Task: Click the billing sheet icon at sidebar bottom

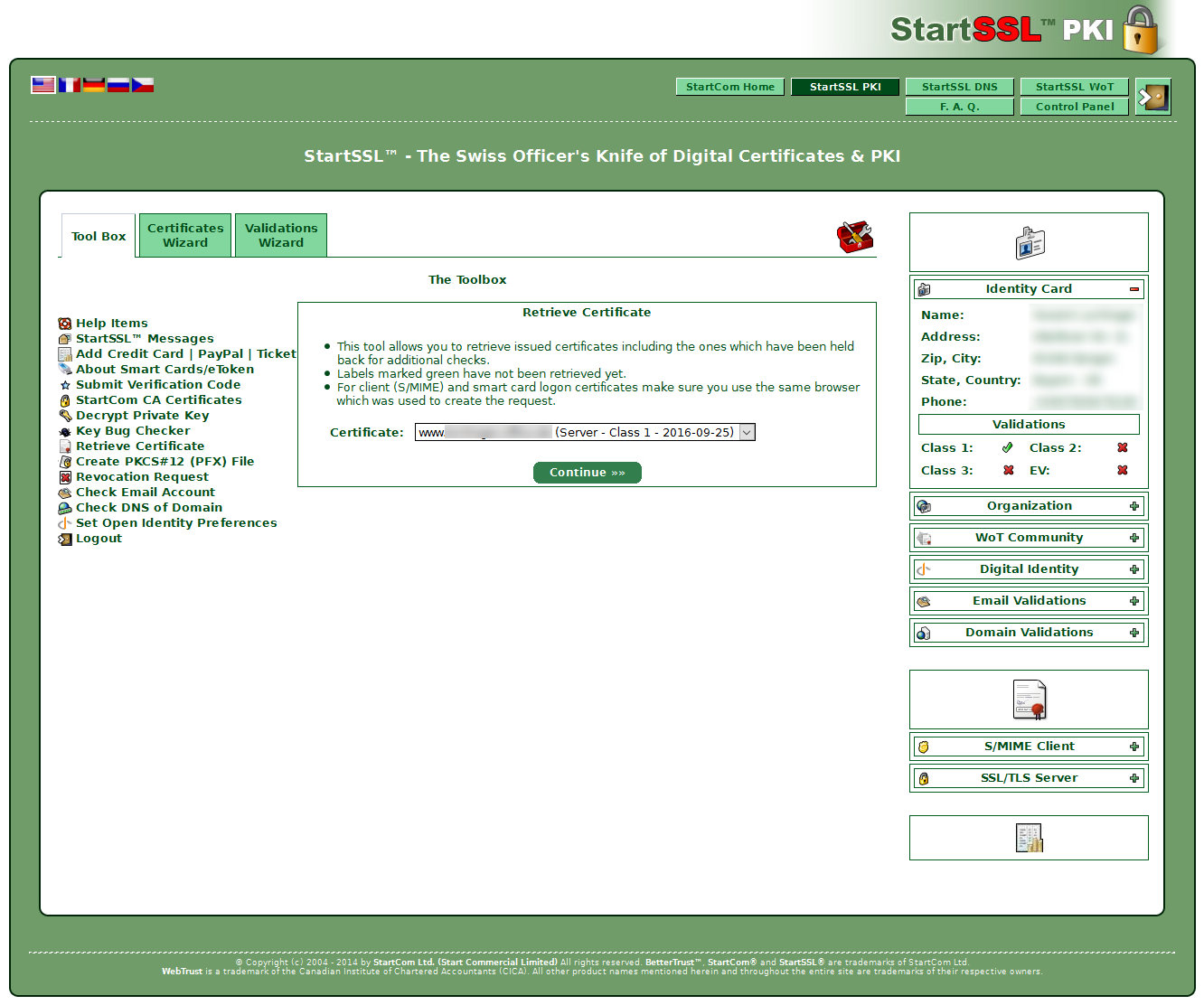Action: pyautogui.click(x=1030, y=838)
